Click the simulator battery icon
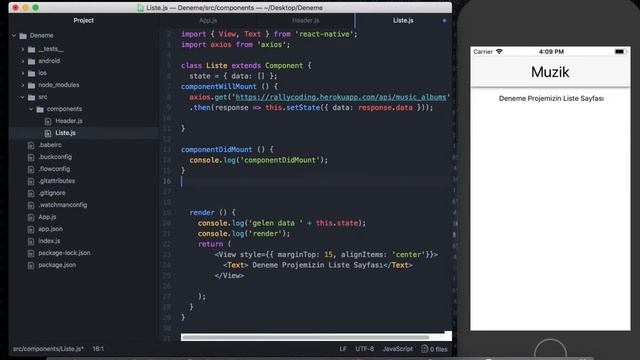This screenshot has height=360, width=640. pyautogui.click(x=620, y=52)
